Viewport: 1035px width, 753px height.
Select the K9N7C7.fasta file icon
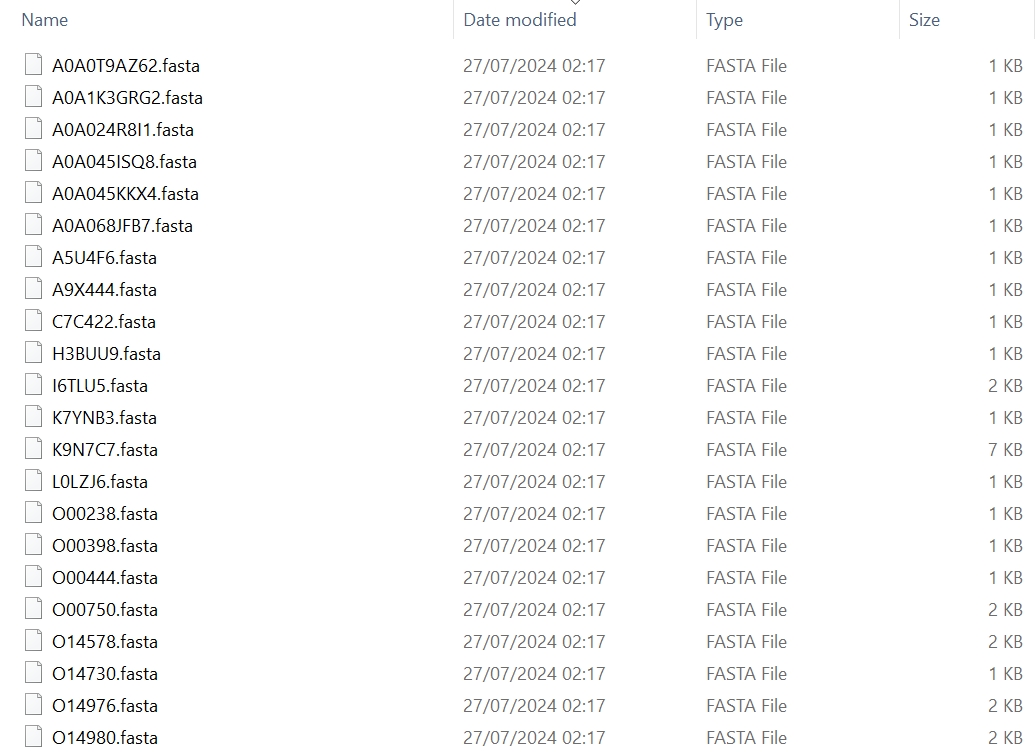pyautogui.click(x=33, y=449)
